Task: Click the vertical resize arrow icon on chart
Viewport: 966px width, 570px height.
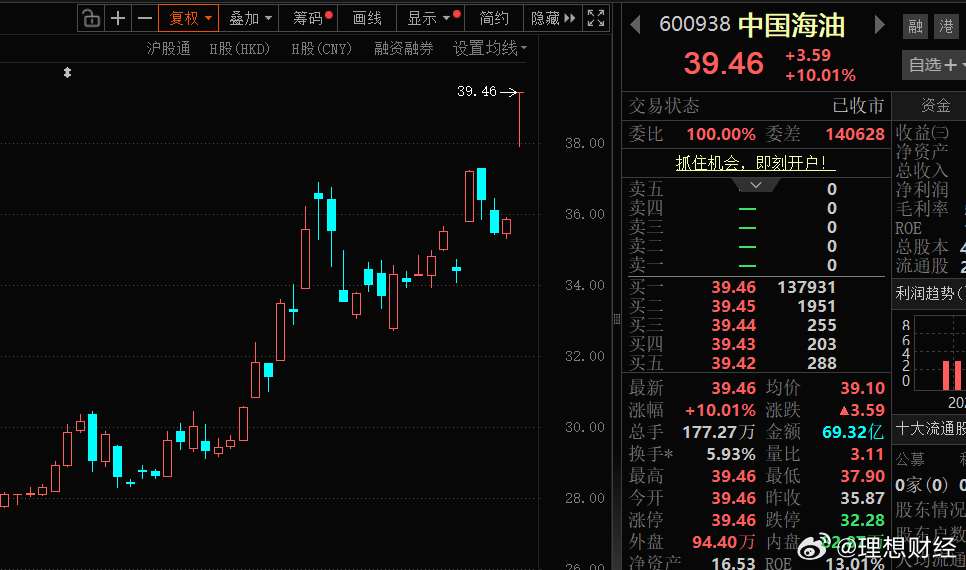Action: [x=67, y=73]
